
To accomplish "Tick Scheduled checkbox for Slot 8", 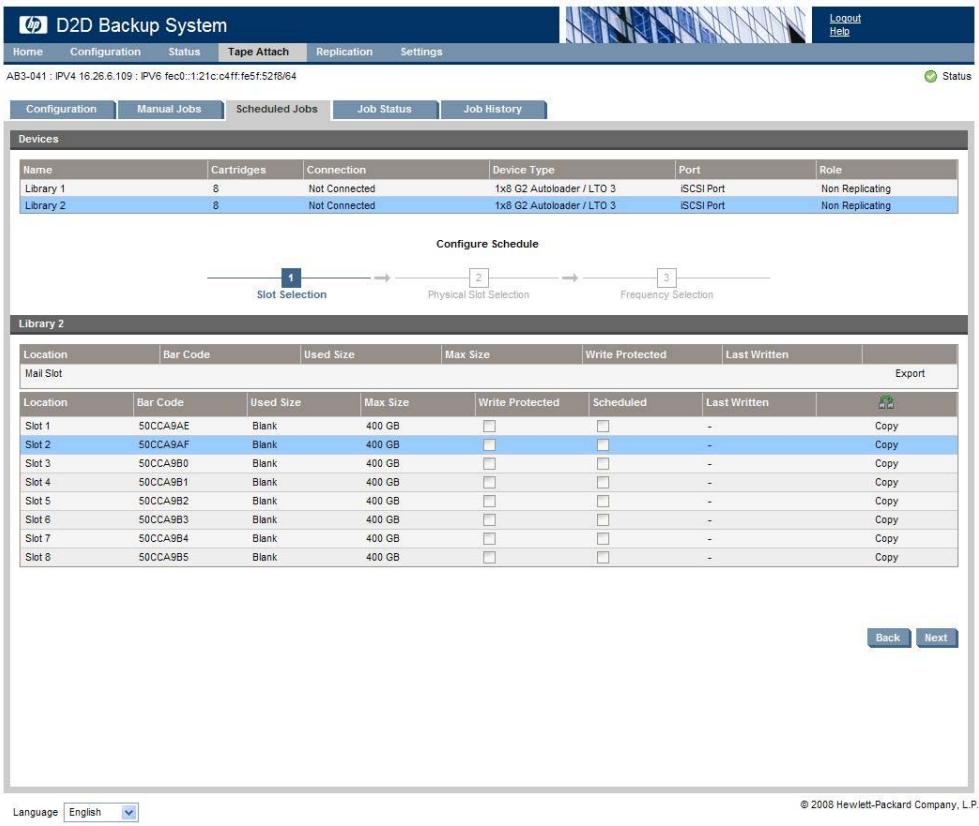I will (x=603, y=557).
